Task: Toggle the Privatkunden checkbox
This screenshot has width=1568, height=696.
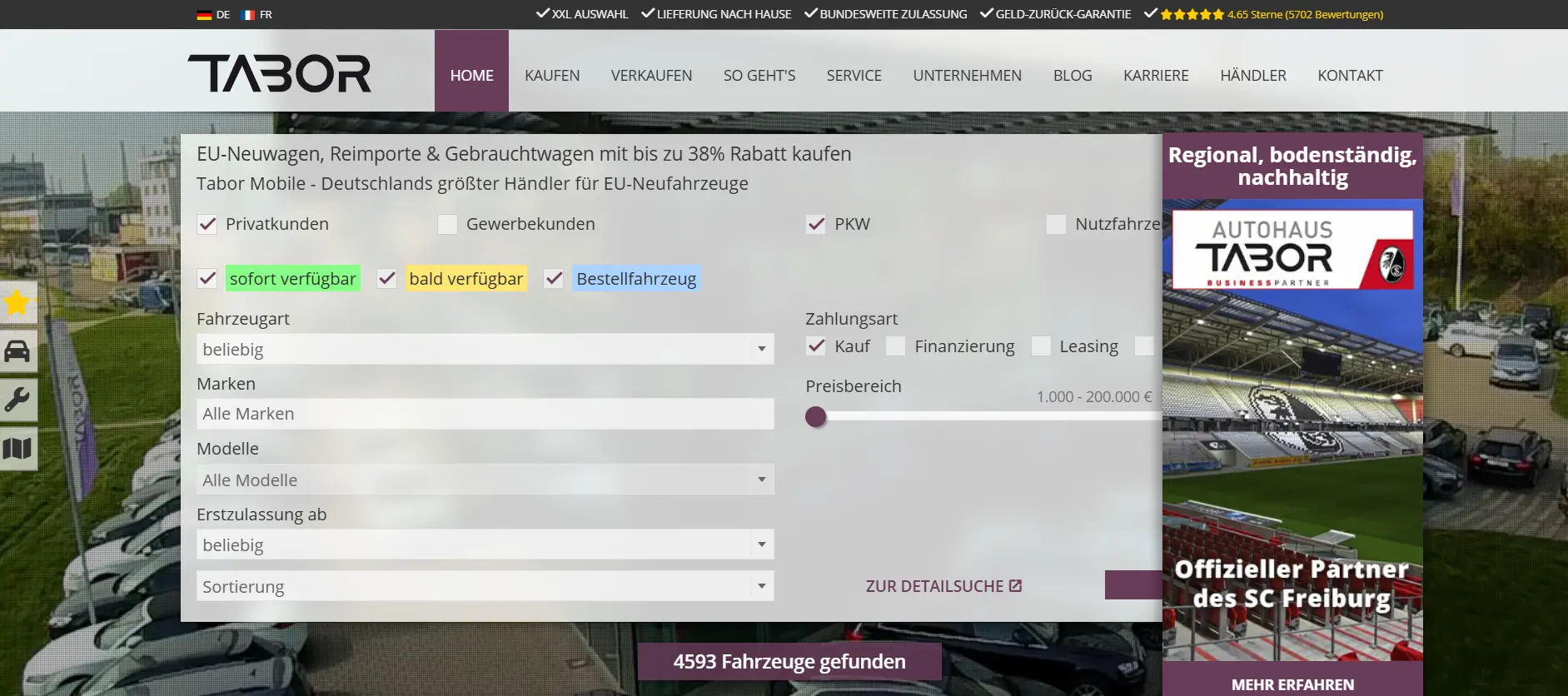Action: (207, 224)
